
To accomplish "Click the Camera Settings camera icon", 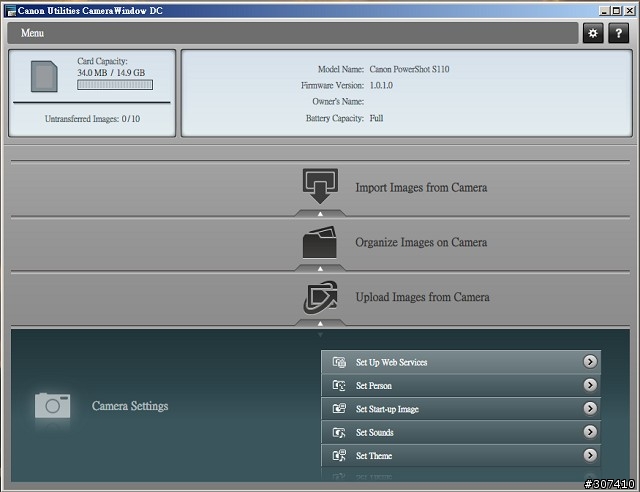I will click(x=52, y=405).
